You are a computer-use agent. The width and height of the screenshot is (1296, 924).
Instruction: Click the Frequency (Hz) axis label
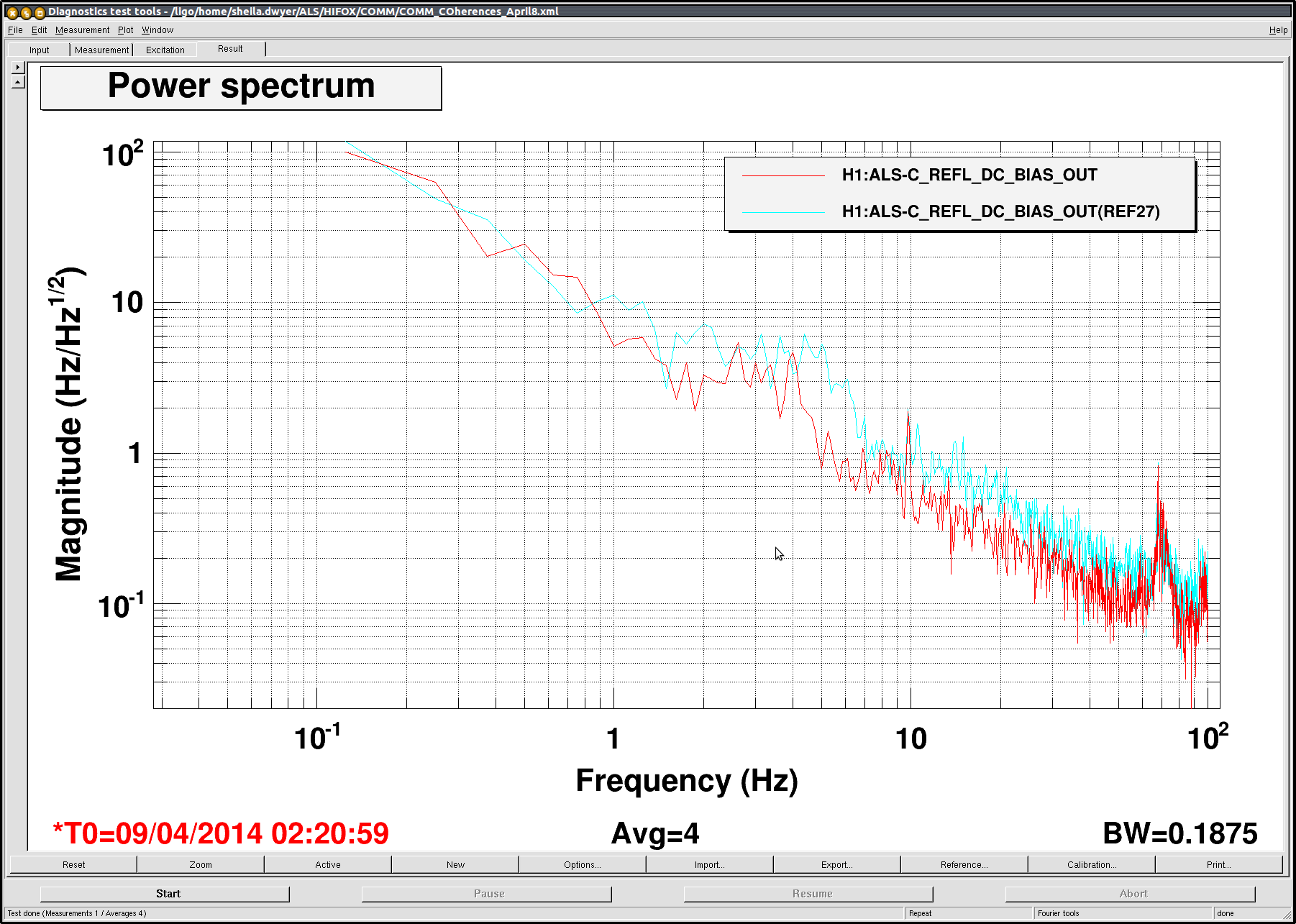[687, 781]
